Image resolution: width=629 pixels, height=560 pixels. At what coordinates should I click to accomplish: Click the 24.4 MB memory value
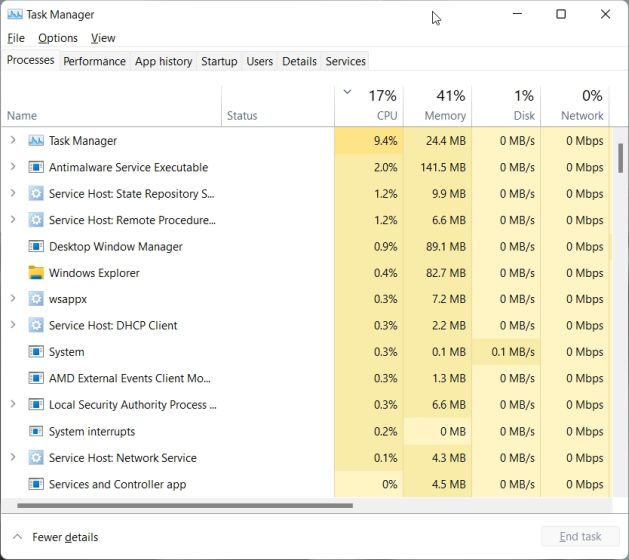pyautogui.click(x=446, y=141)
